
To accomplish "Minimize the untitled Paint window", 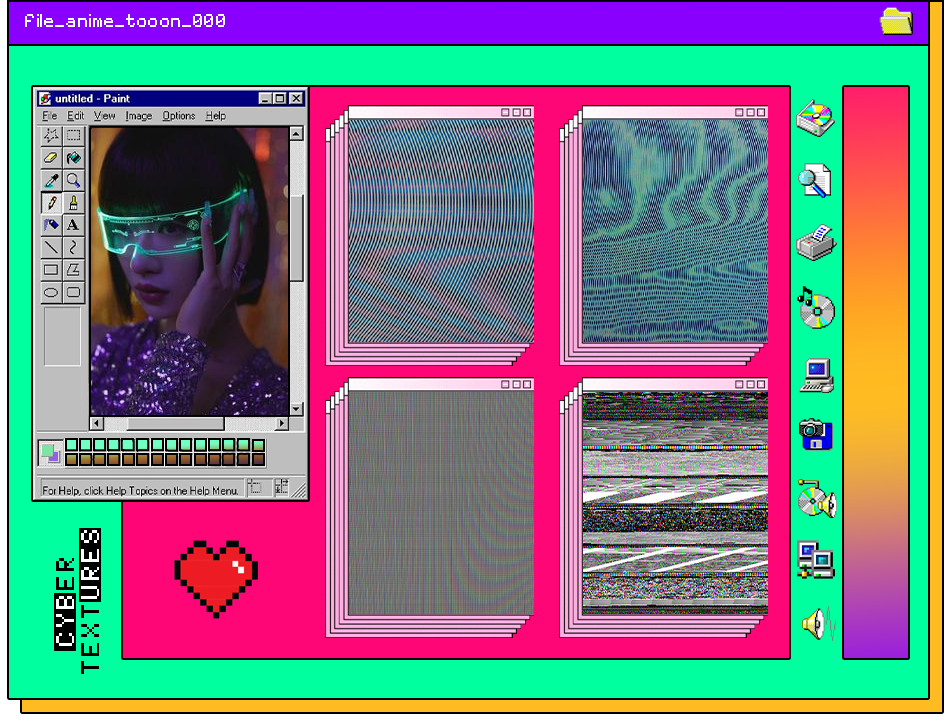I will [x=265, y=98].
